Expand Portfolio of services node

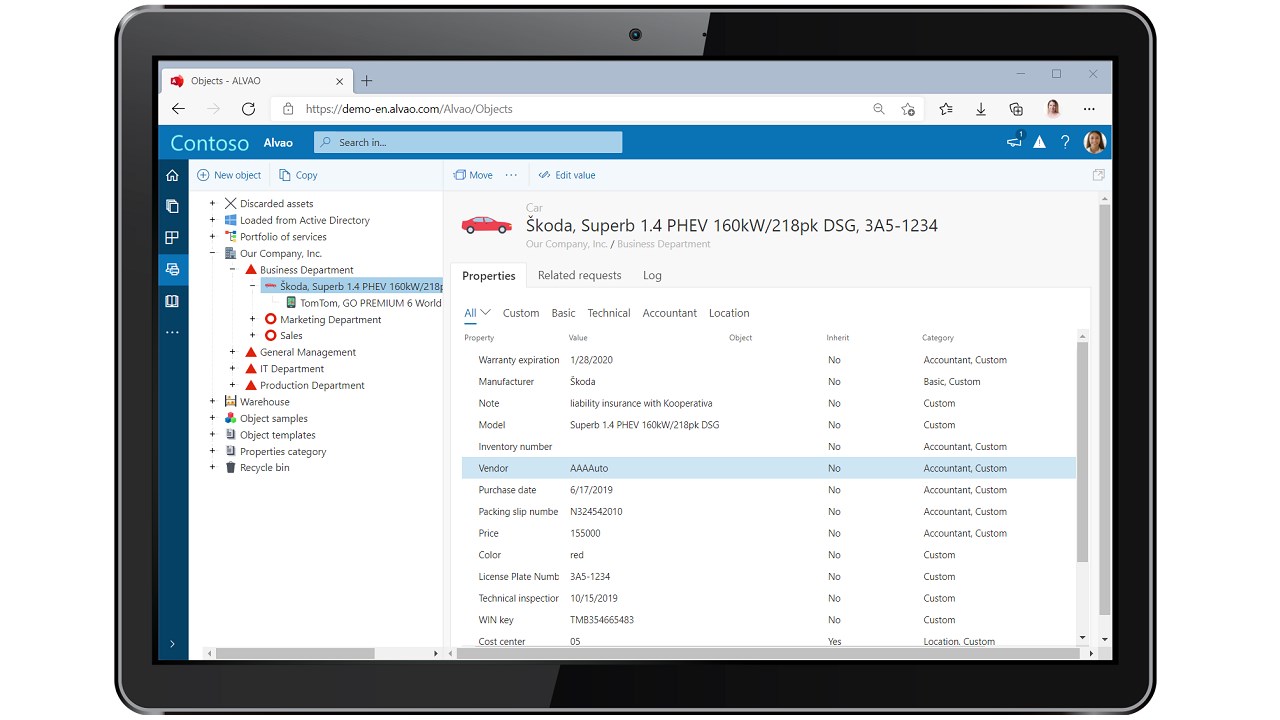(212, 237)
